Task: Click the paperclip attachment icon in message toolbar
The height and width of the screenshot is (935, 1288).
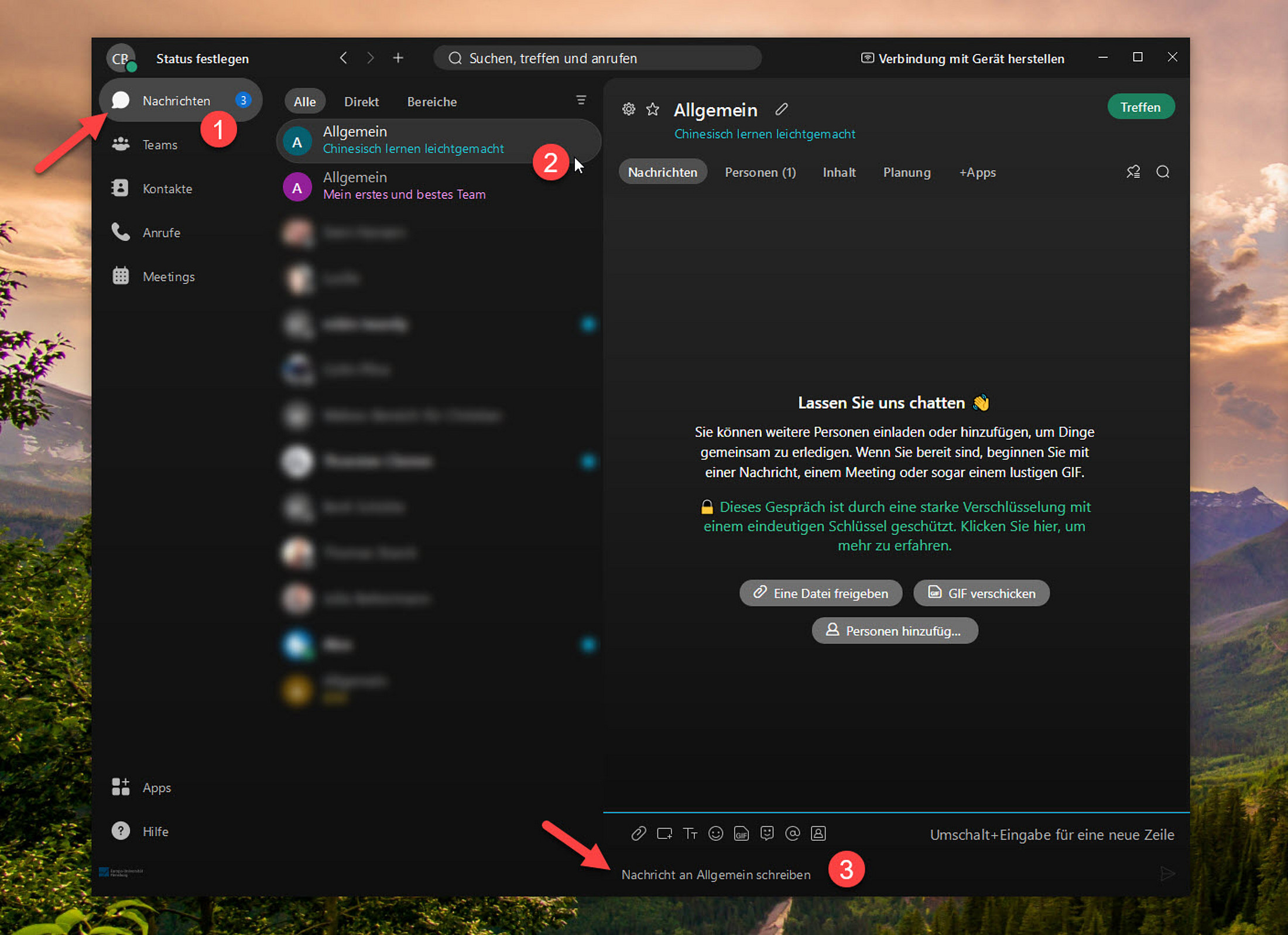Action: coord(638,834)
